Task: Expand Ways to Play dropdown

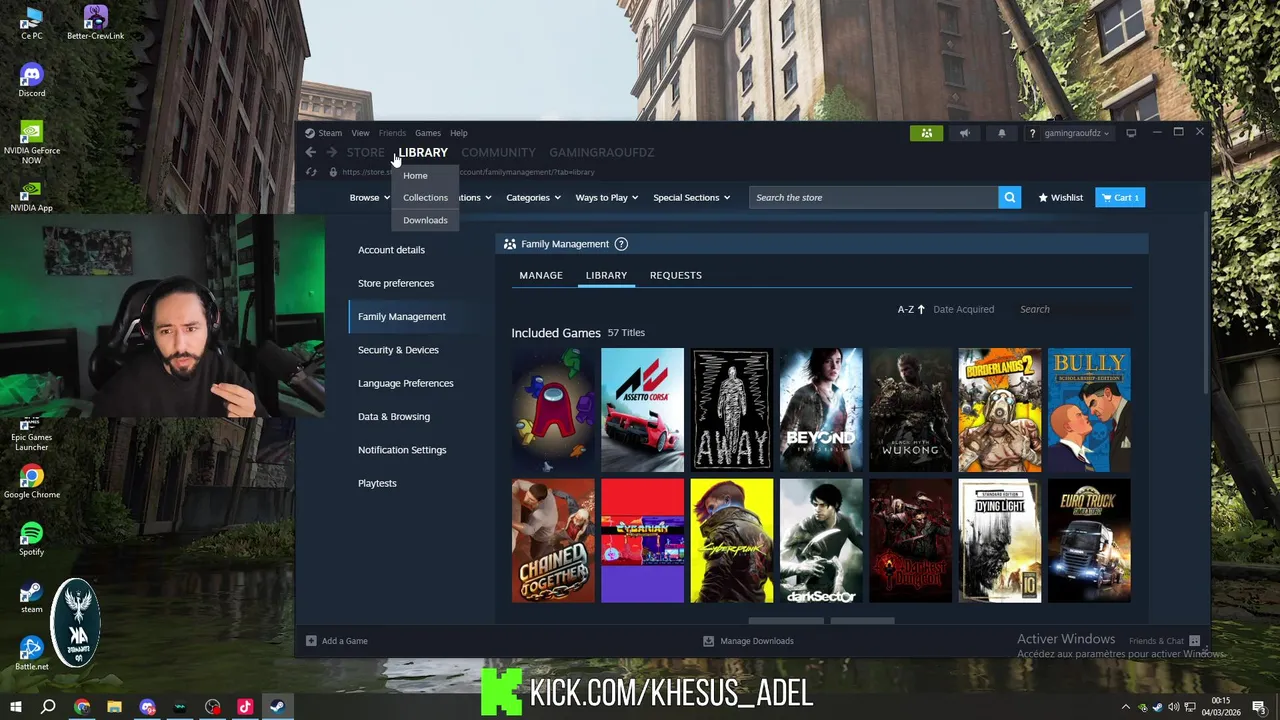Action: [607, 197]
